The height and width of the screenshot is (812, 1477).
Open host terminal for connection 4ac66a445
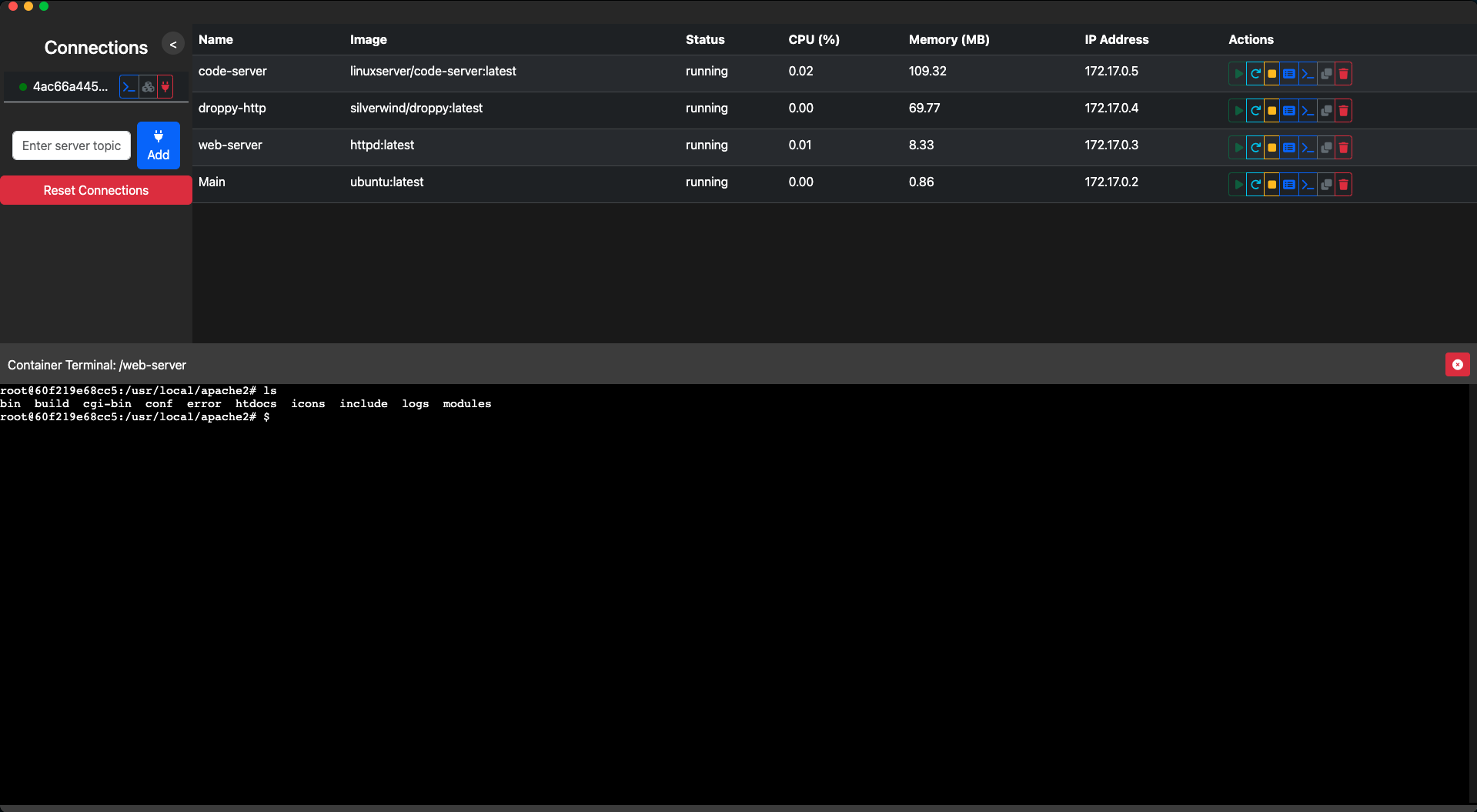[x=129, y=87]
